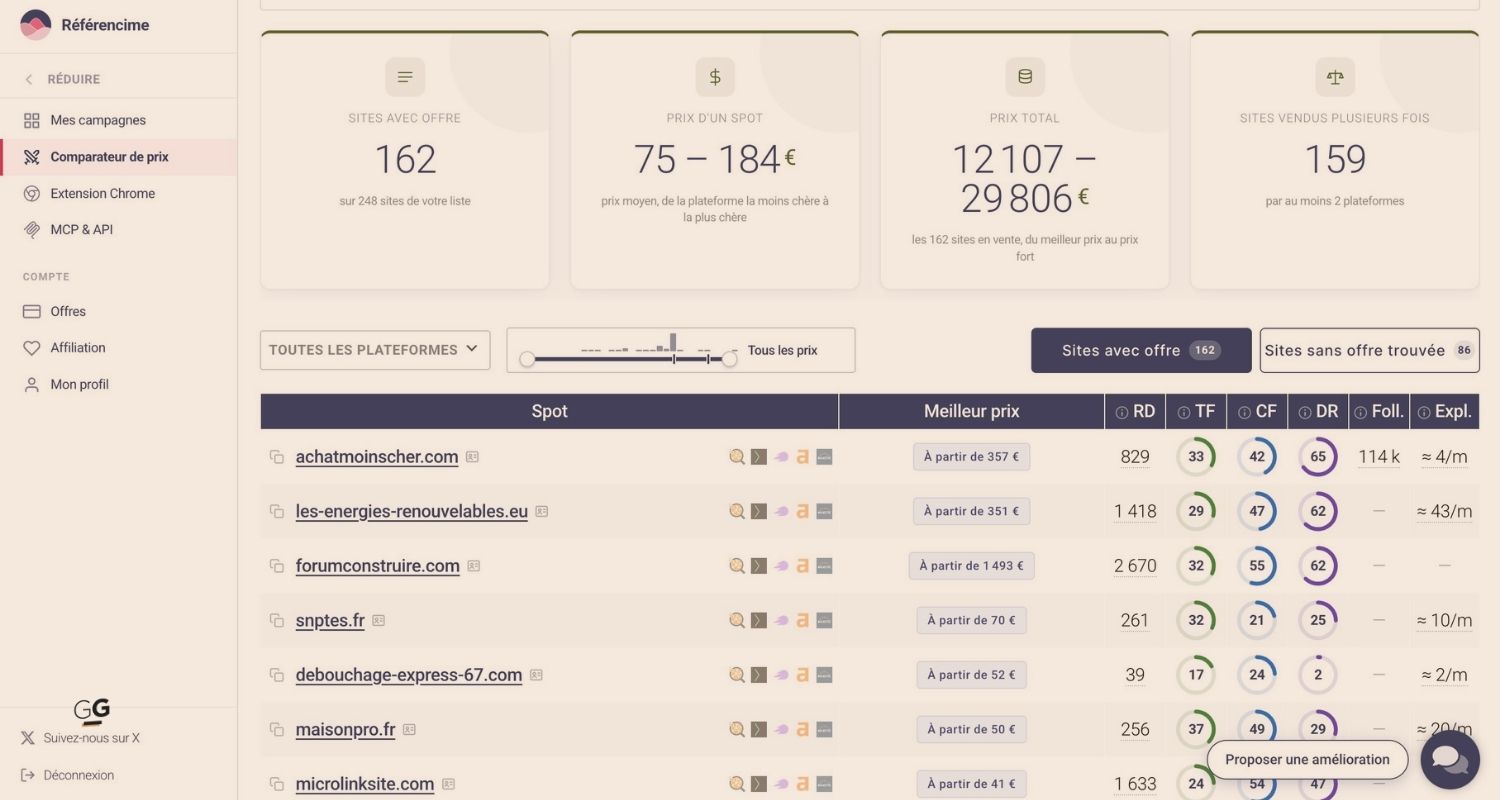Go to Mes campagnes
This screenshot has width=1500, height=800.
click(x=118, y=120)
